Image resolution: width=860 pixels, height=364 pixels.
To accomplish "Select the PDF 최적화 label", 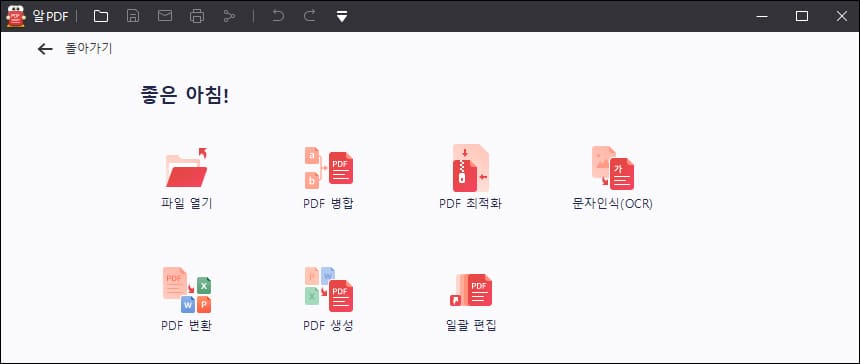I will 471,204.
